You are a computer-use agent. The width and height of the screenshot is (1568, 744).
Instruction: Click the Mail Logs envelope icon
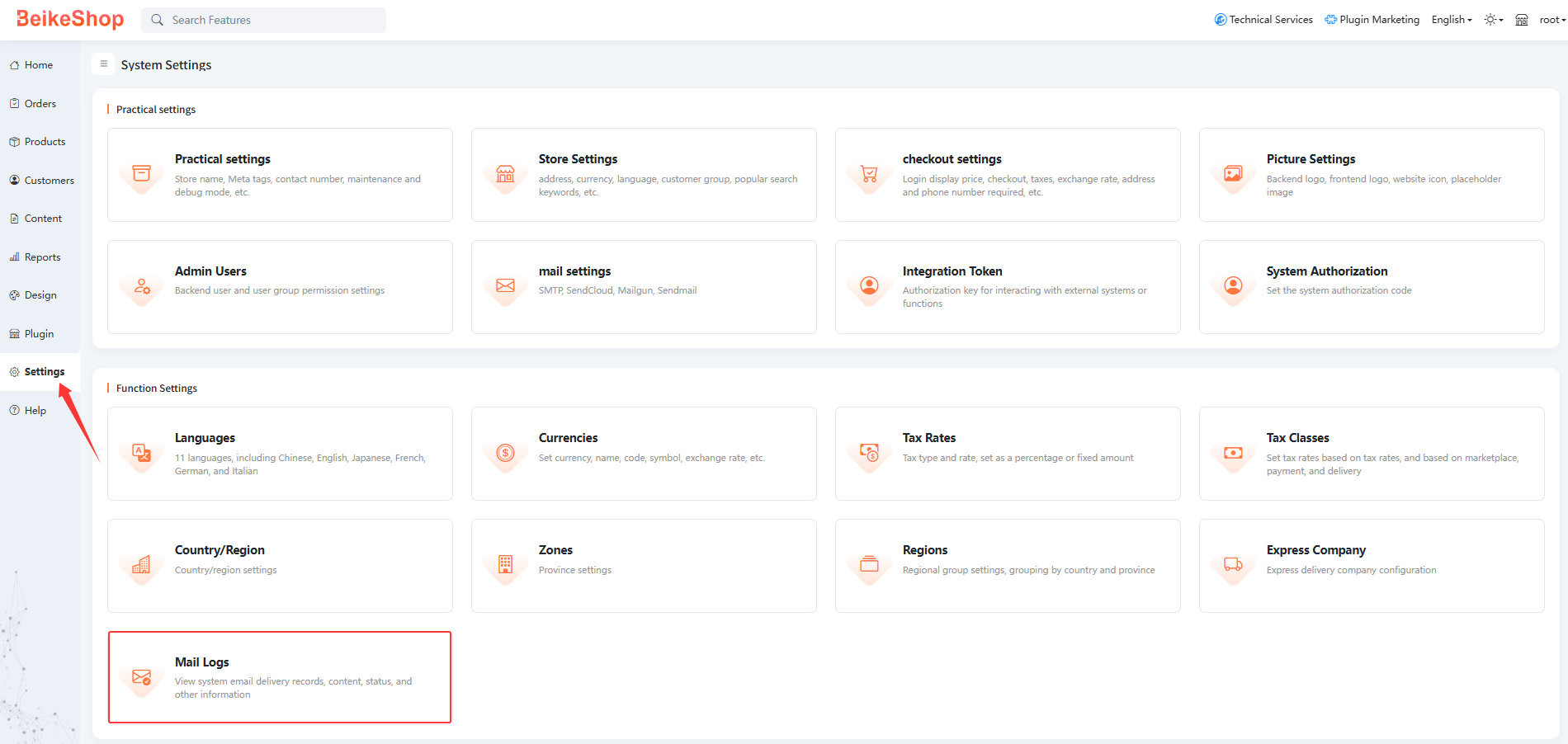coord(141,677)
